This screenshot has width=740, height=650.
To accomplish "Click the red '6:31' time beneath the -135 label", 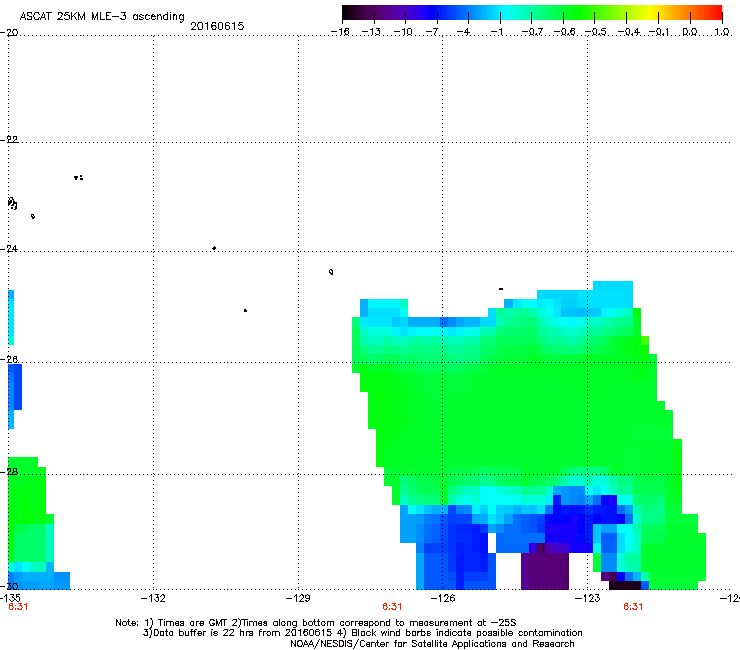I will click(x=18, y=607).
